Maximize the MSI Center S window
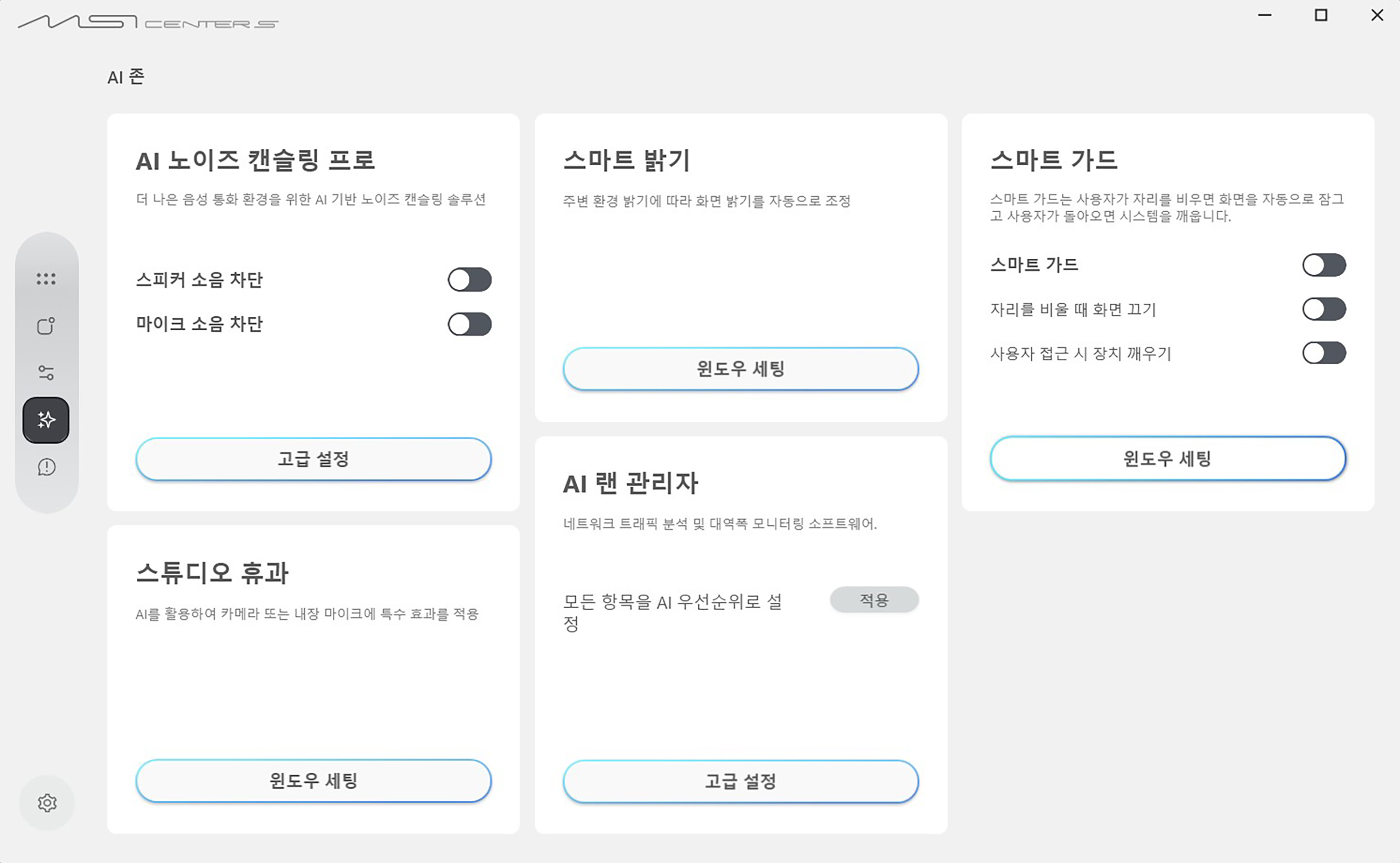This screenshot has height=863, width=1400. 1321,15
